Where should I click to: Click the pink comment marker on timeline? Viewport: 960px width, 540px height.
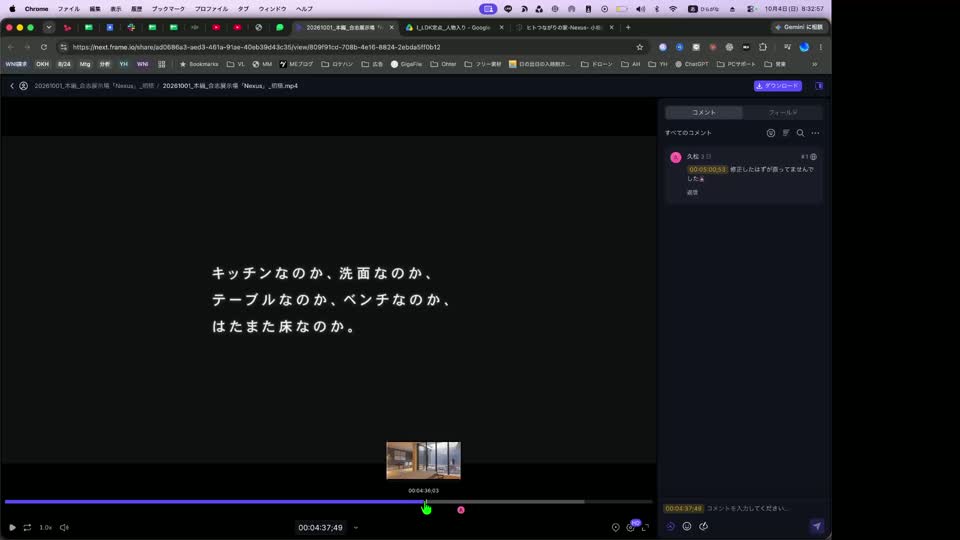pyautogui.click(x=461, y=510)
